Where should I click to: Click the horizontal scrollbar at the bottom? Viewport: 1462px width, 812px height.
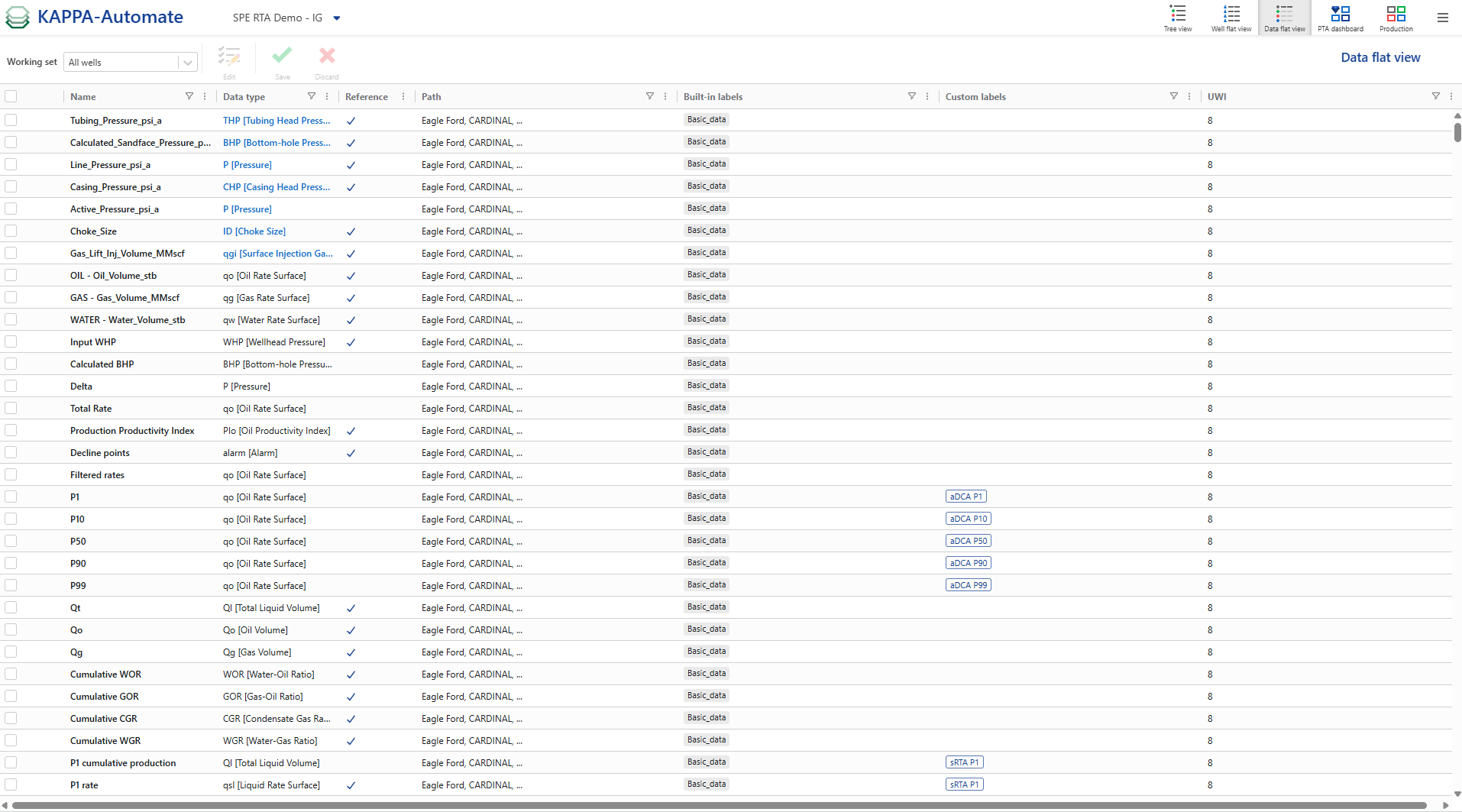[611, 804]
